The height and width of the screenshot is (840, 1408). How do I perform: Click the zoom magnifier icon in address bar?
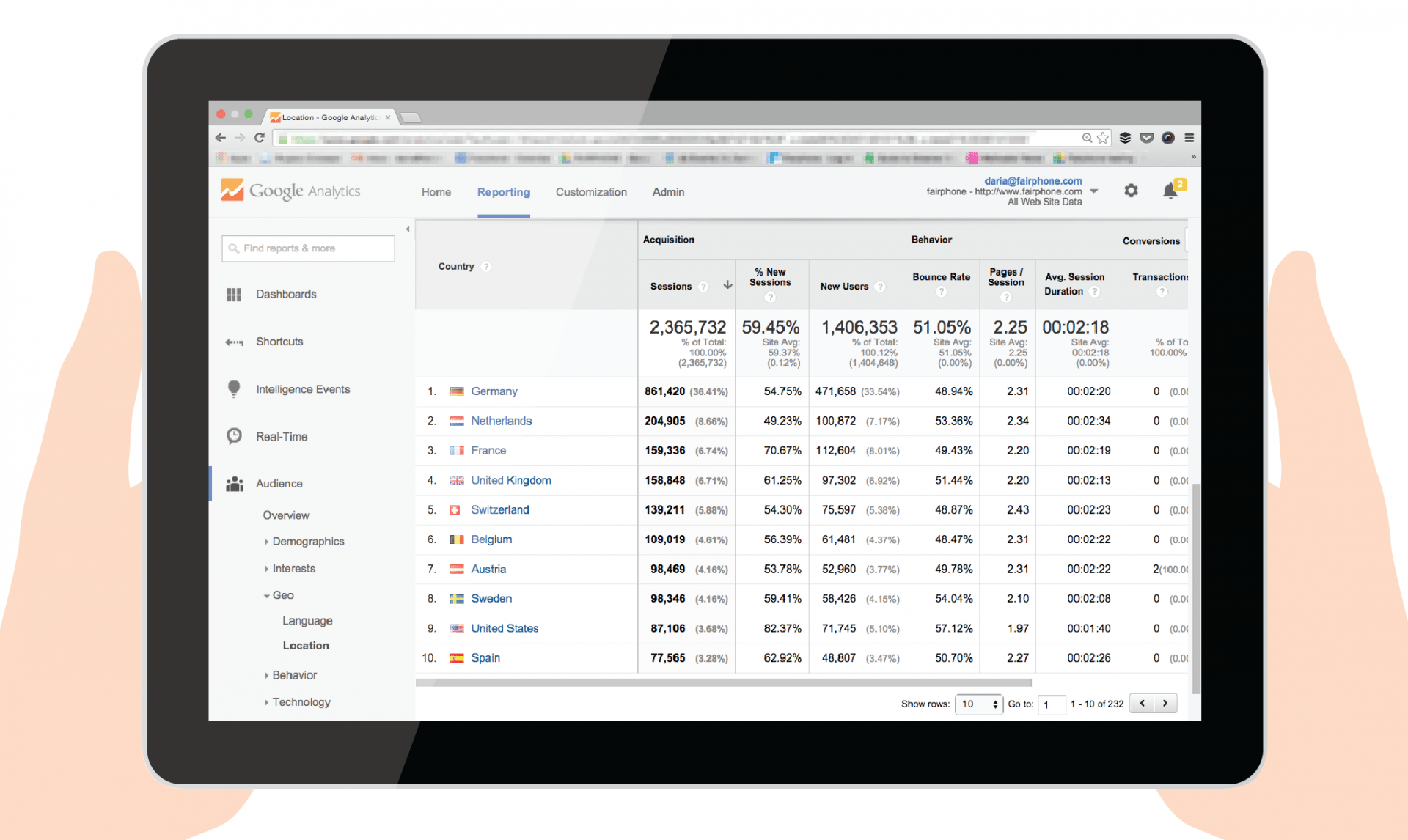(1088, 138)
